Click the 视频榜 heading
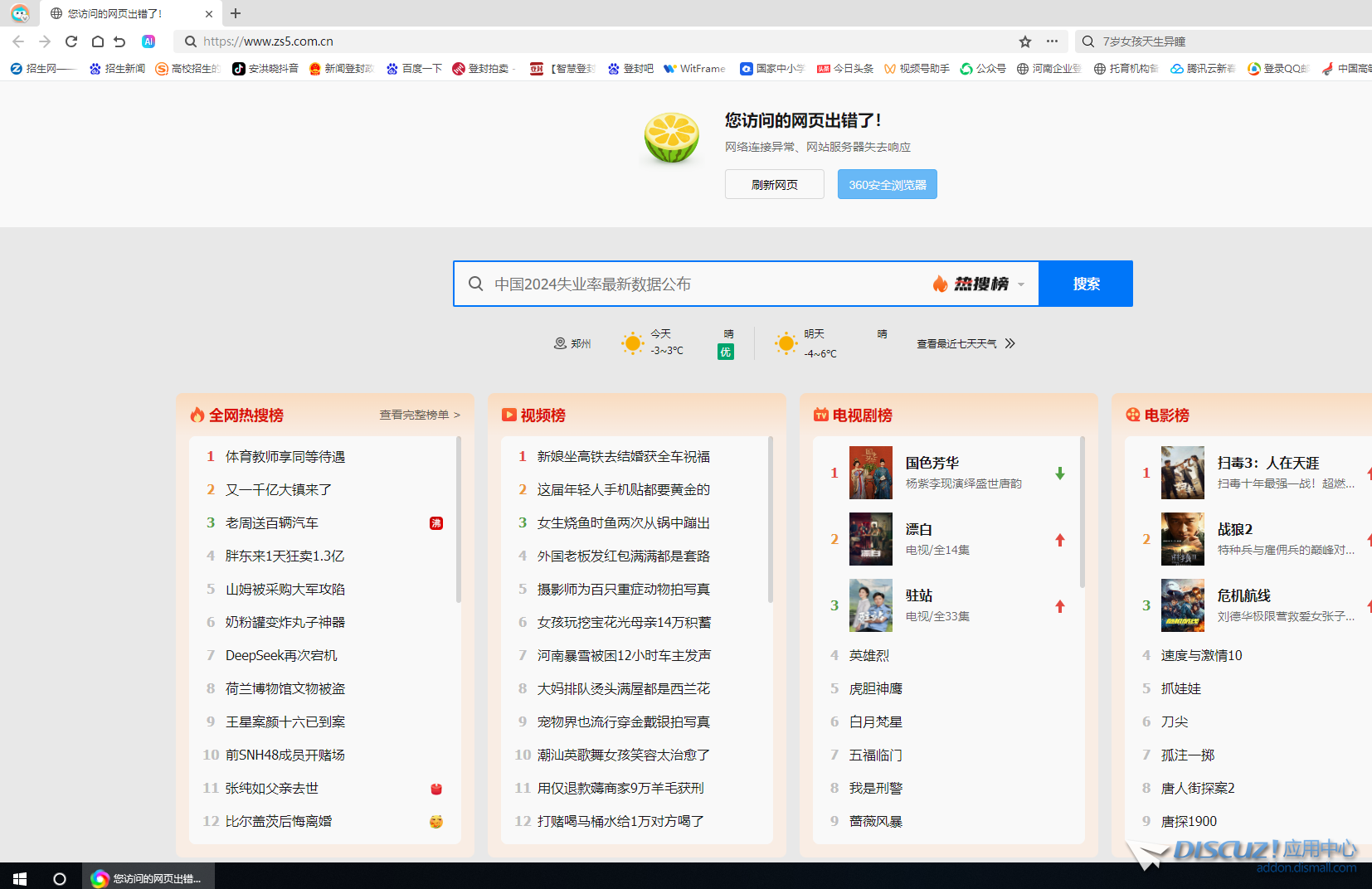Viewport: 1372px width, 889px height. 543,415
